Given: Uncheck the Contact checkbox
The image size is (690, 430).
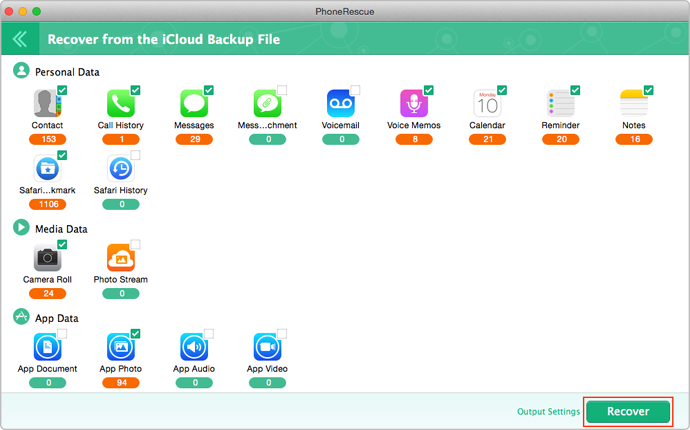Looking at the screenshot, I should point(62,90).
